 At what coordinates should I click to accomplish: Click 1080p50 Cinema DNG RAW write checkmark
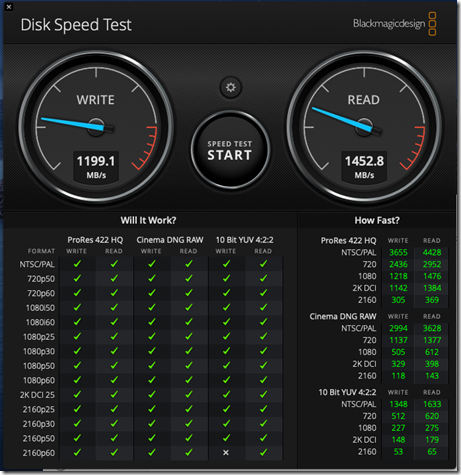pyautogui.click(x=152, y=365)
